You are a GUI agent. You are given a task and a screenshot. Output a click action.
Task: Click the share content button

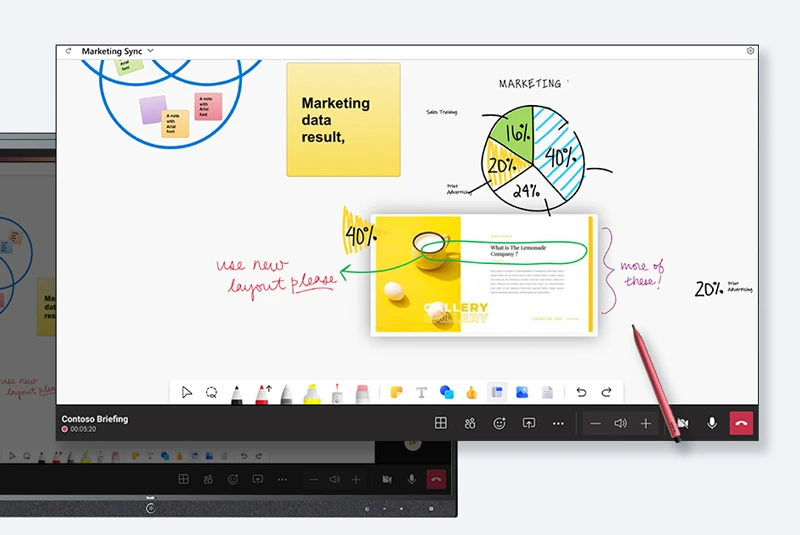coord(529,424)
